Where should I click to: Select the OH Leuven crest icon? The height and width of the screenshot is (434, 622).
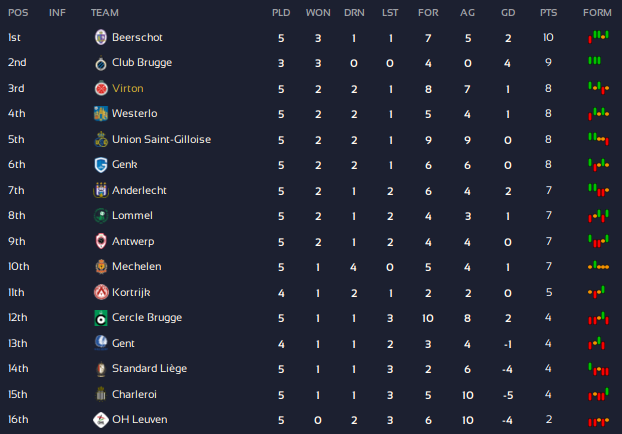click(101, 420)
